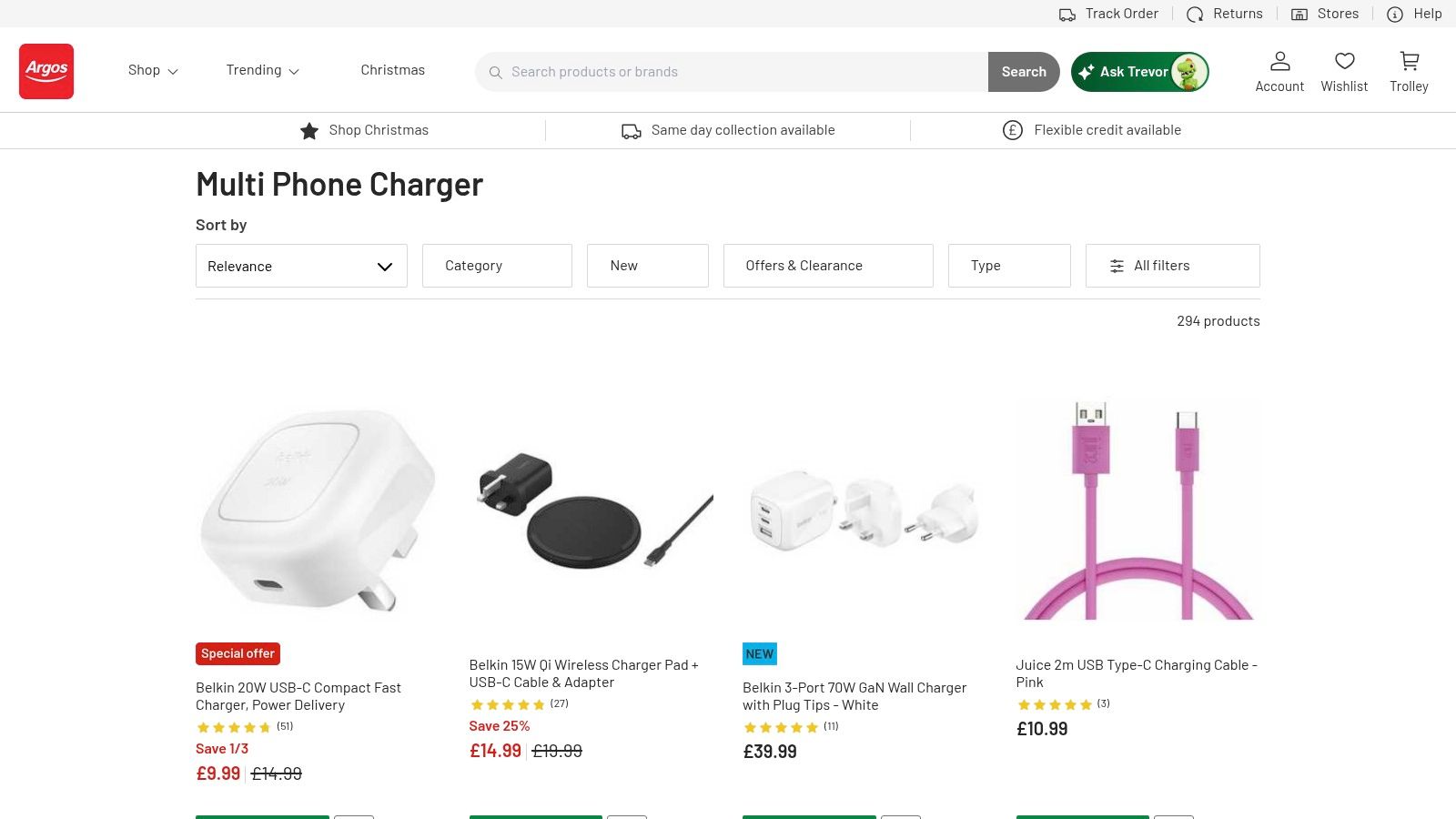The image size is (1456, 819).
Task: Open the Stores locator
Action: click(x=1325, y=14)
